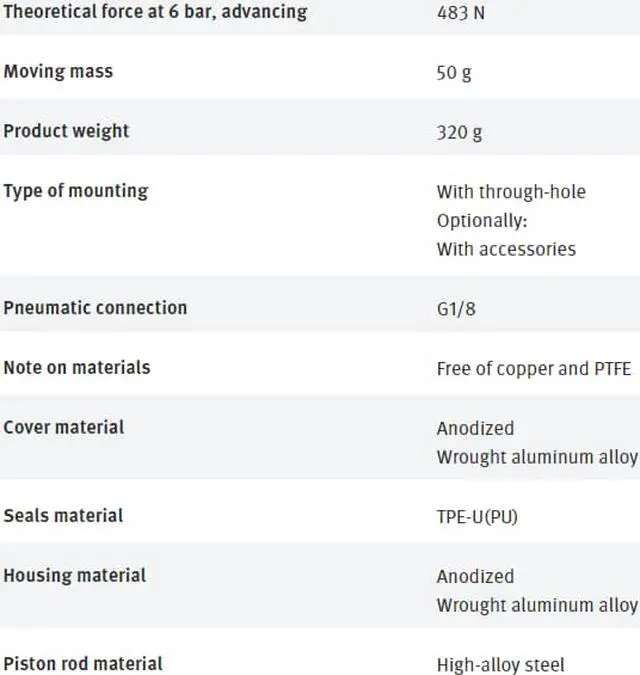Click the 'Piston rod material' label
Image resolution: width=640 pixels, height=675 pixels.
coord(83,664)
